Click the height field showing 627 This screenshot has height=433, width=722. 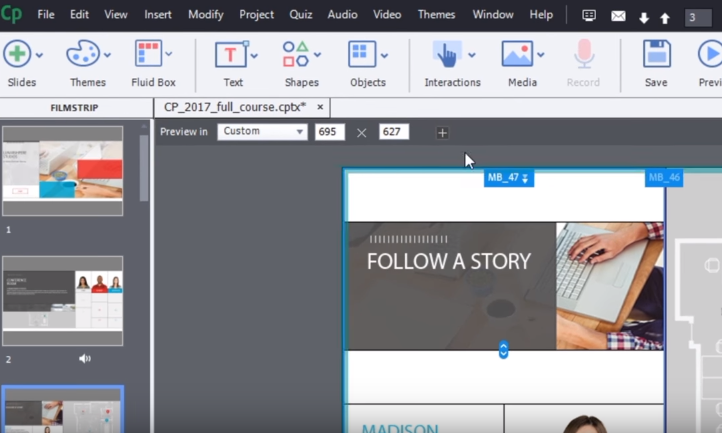click(x=394, y=132)
